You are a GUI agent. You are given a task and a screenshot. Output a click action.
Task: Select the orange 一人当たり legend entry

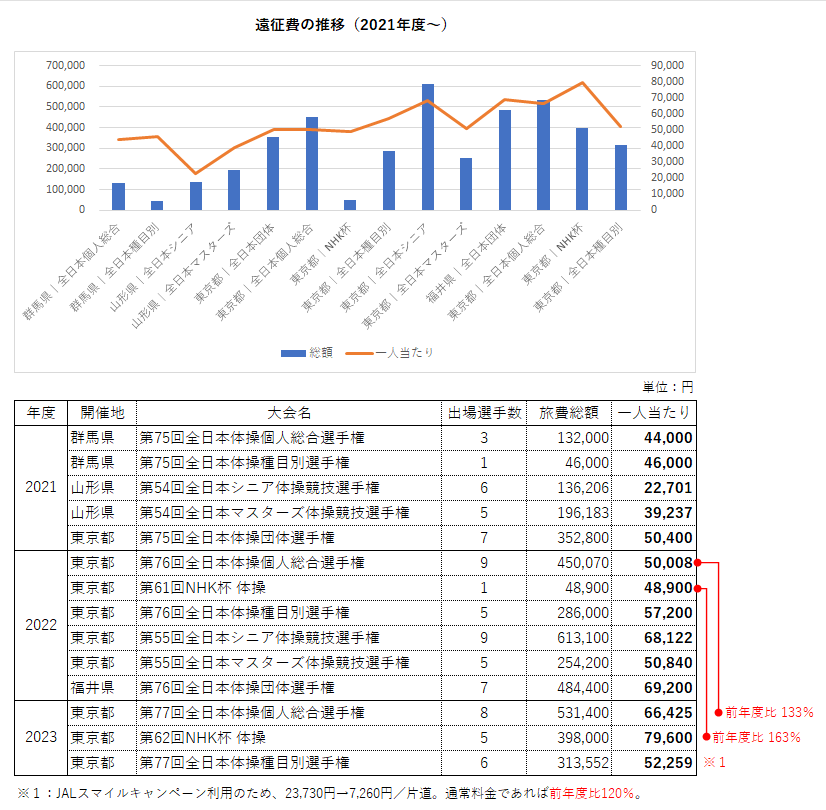pyautogui.click(x=391, y=353)
